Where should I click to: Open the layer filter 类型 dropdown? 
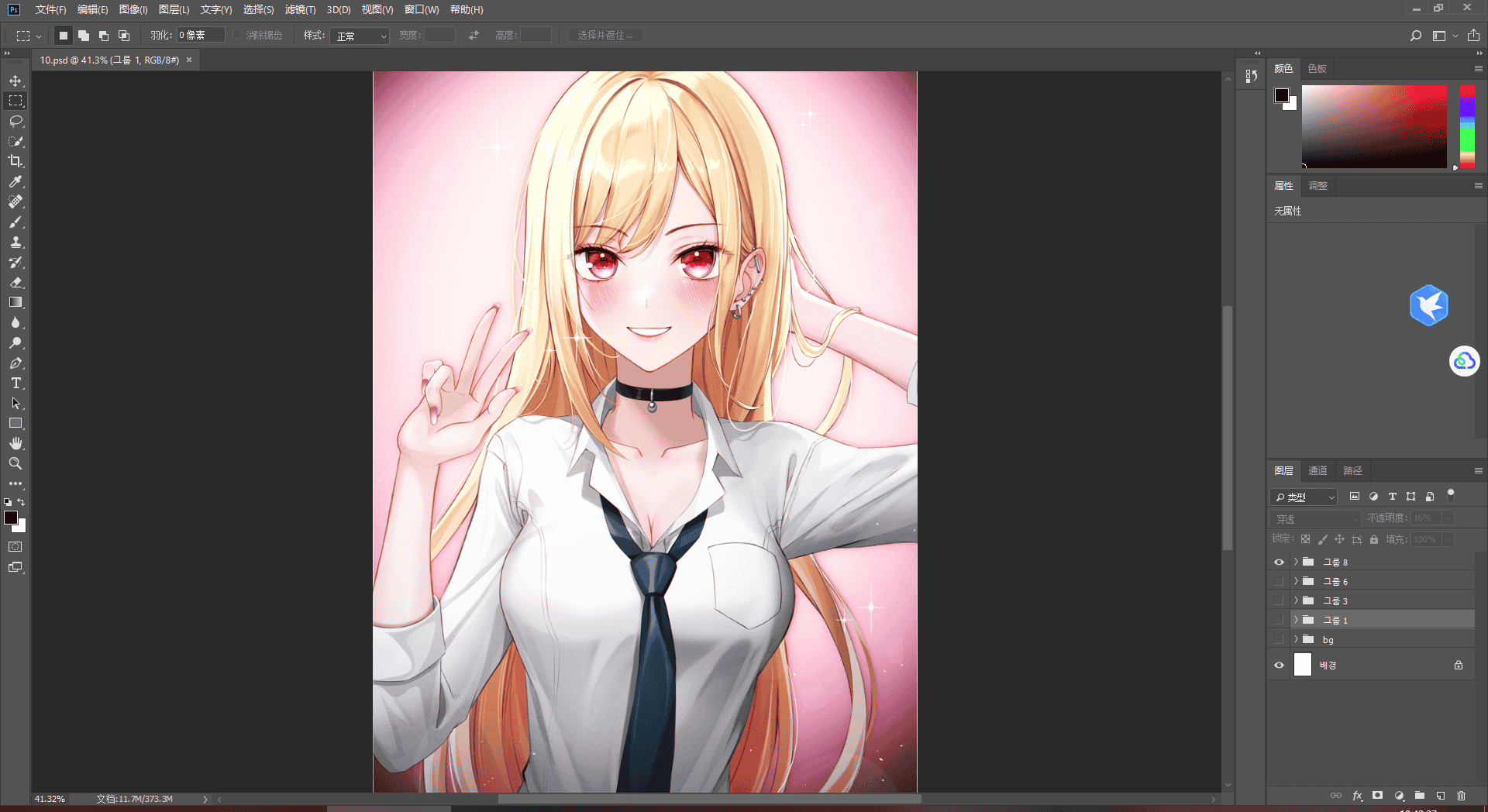click(x=1304, y=497)
